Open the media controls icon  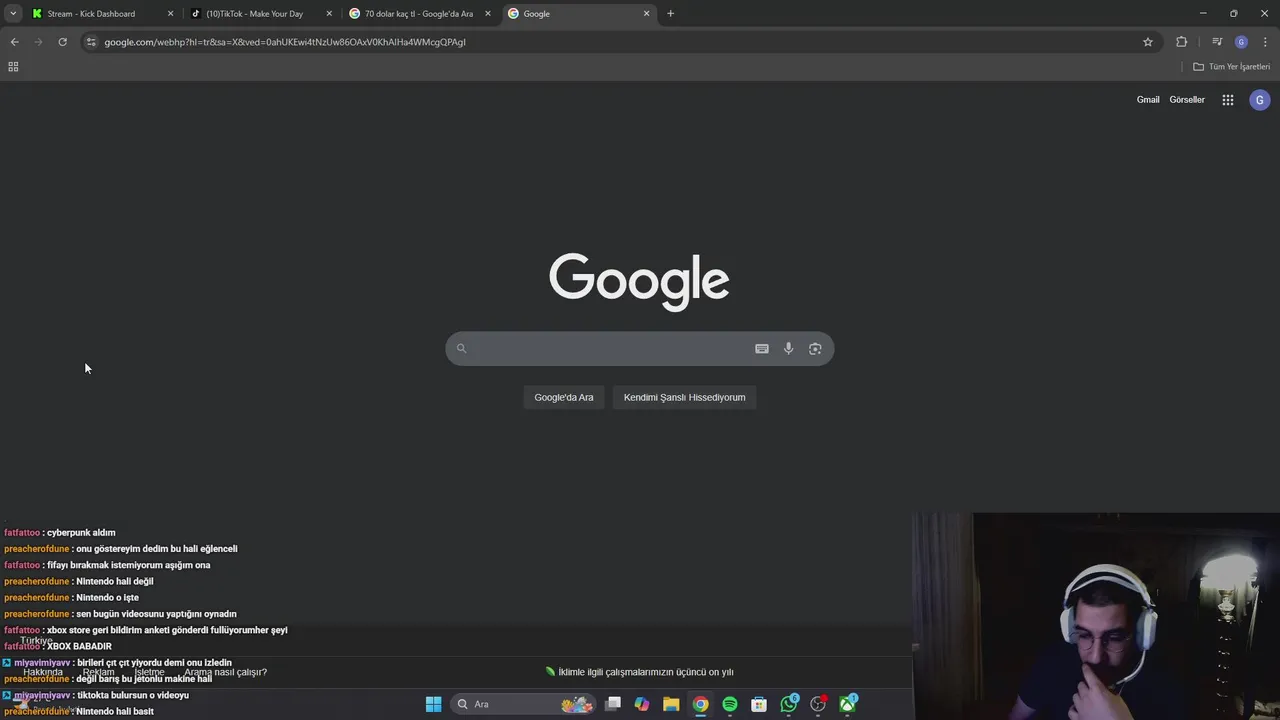pos(1217,42)
